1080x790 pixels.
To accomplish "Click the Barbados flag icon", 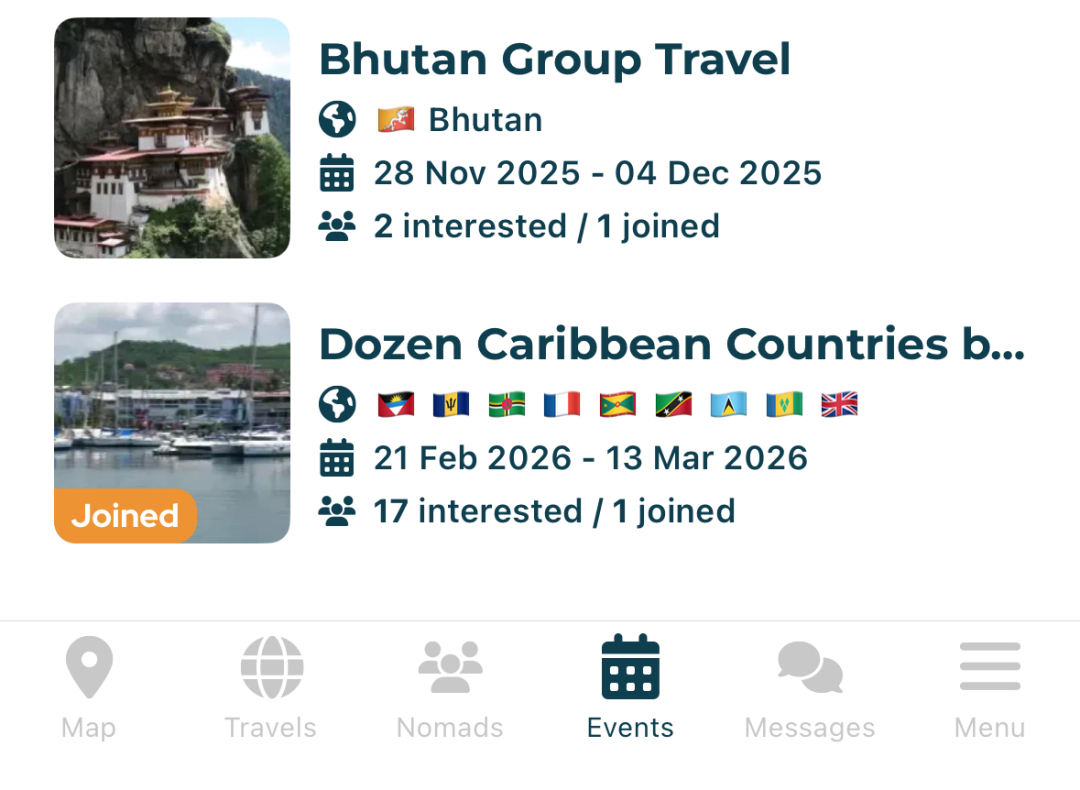I will click(451, 404).
